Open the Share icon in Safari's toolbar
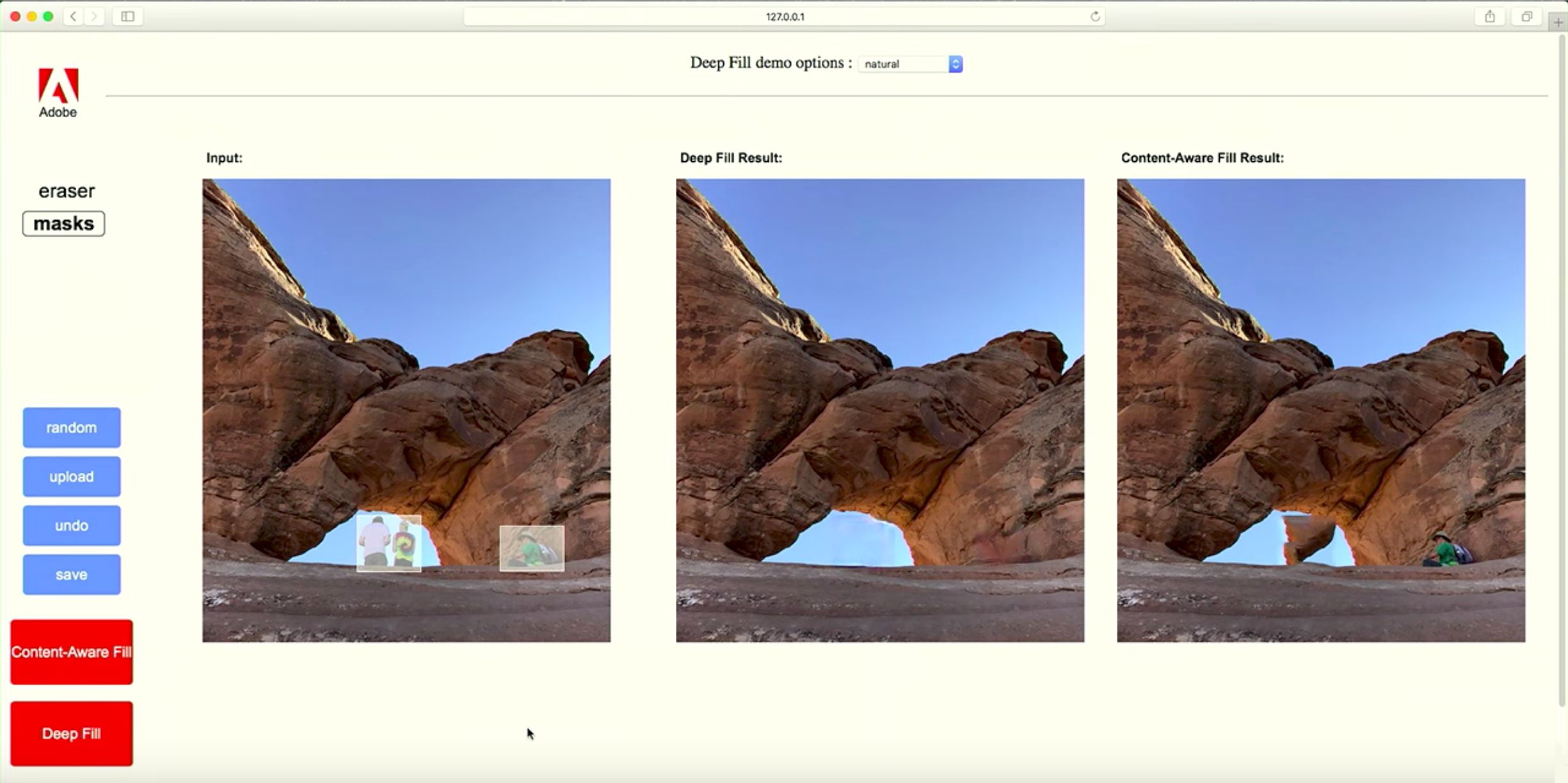Viewport: 1568px width, 783px height. click(x=1489, y=17)
